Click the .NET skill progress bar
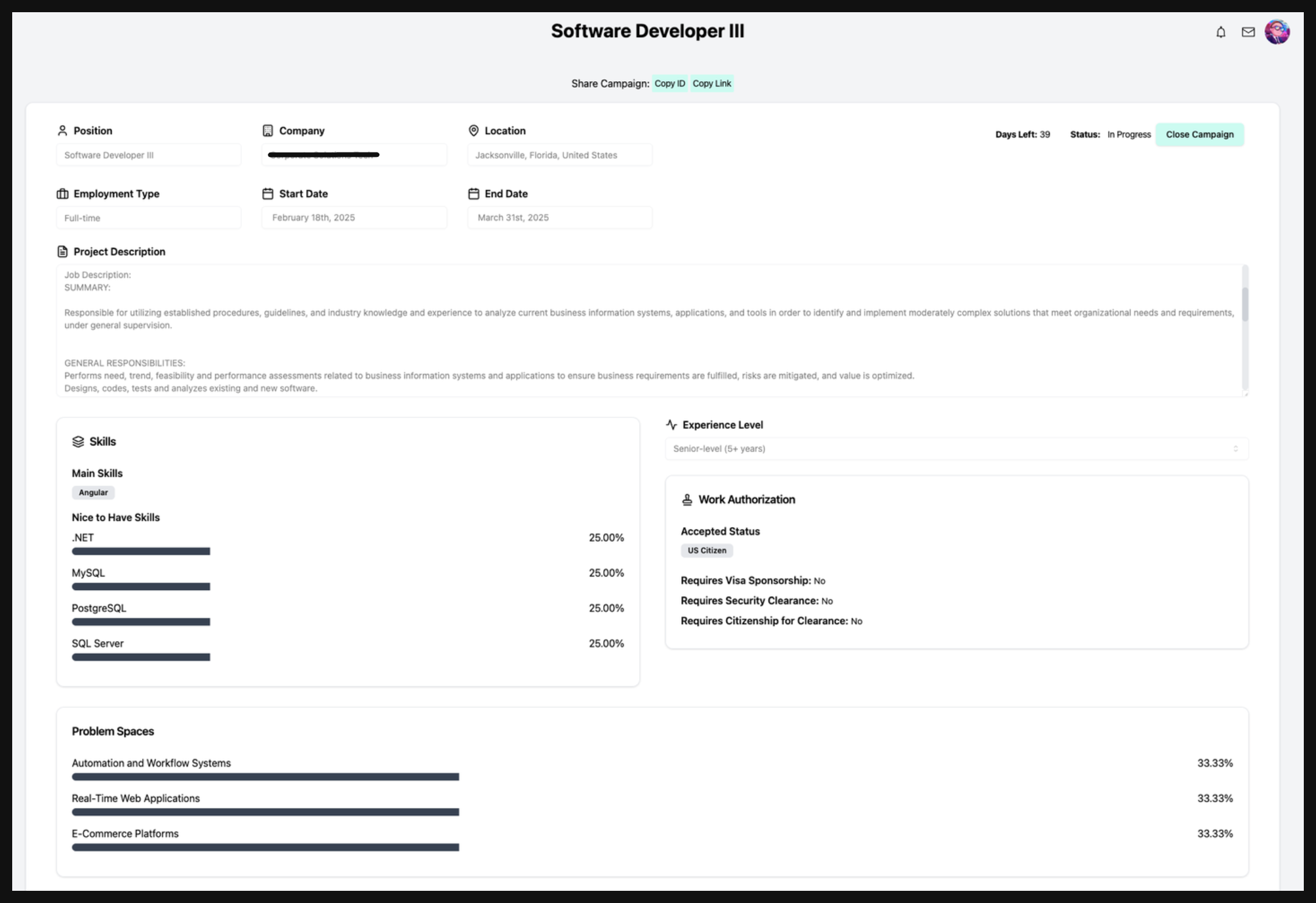The height and width of the screenshot is (903, 1316). [141, 552]
